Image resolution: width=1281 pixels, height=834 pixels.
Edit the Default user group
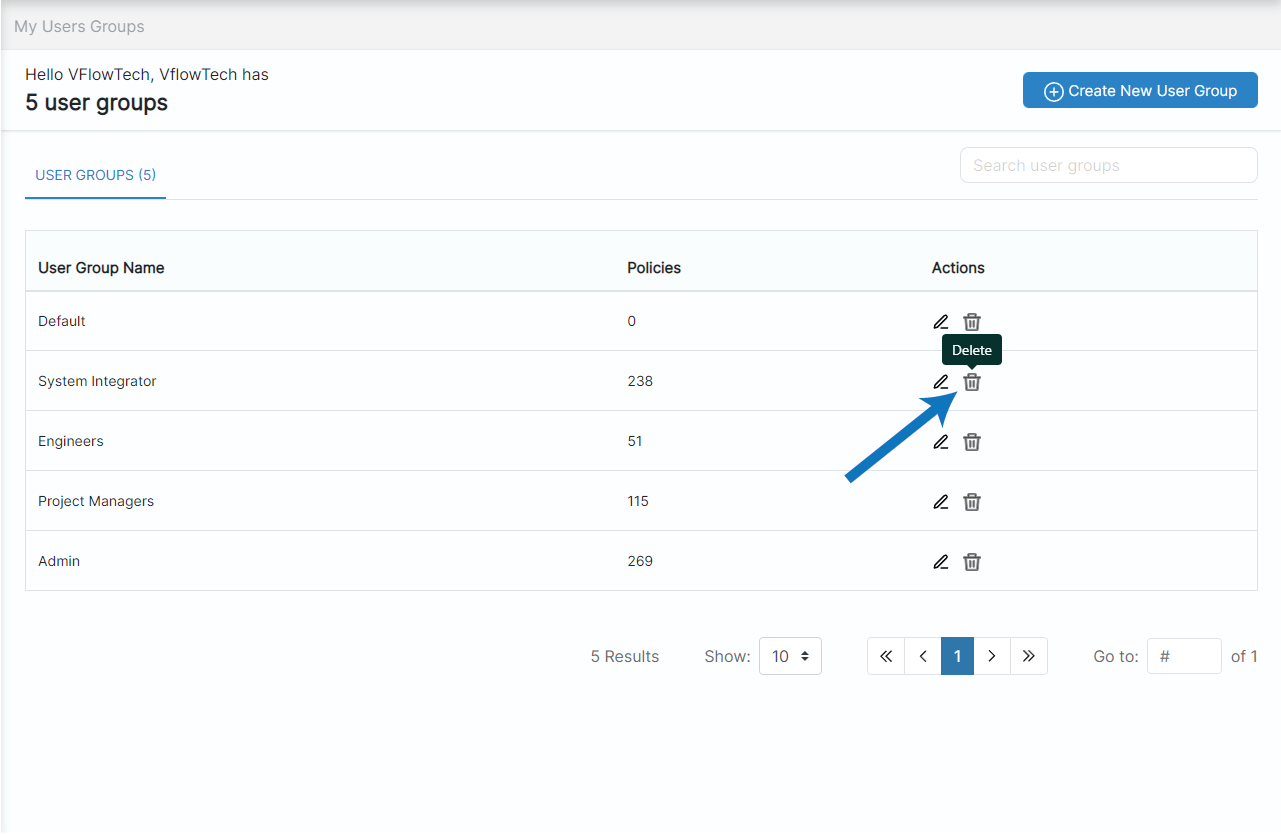pyautogui.click(x=940, y=321)
